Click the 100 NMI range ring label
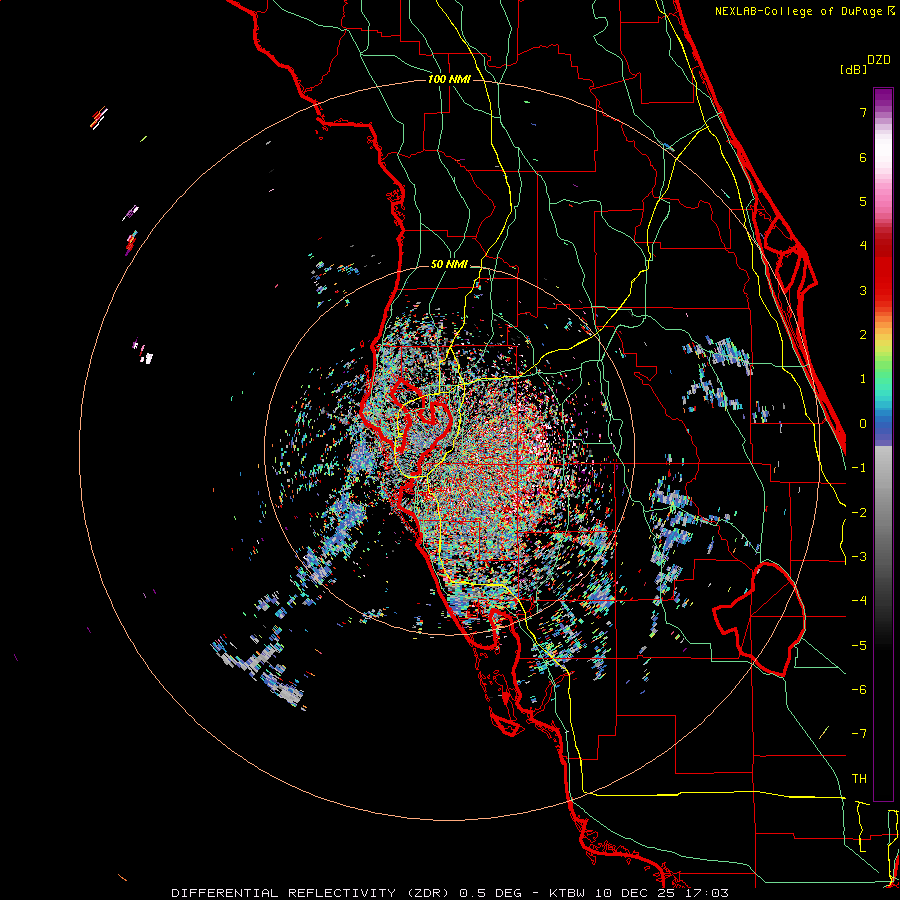Viewport: 900px width, 900px height. 449,79
